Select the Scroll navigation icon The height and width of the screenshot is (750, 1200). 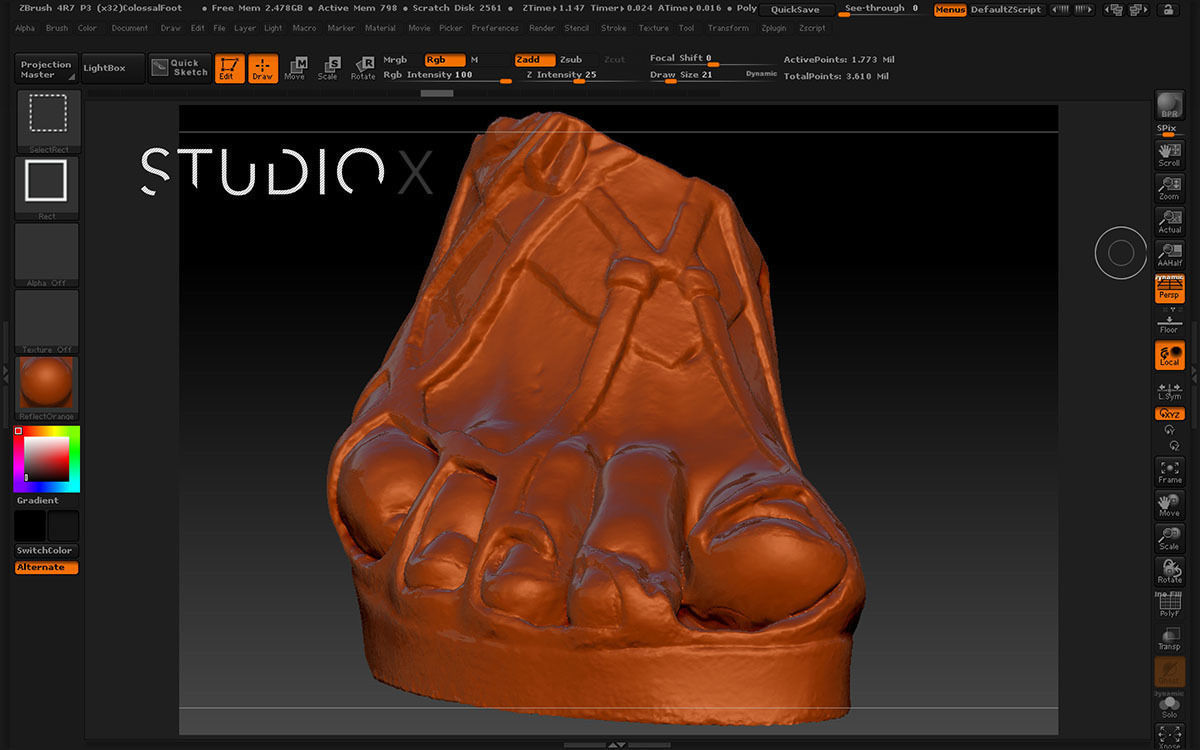pos(1169,154)
